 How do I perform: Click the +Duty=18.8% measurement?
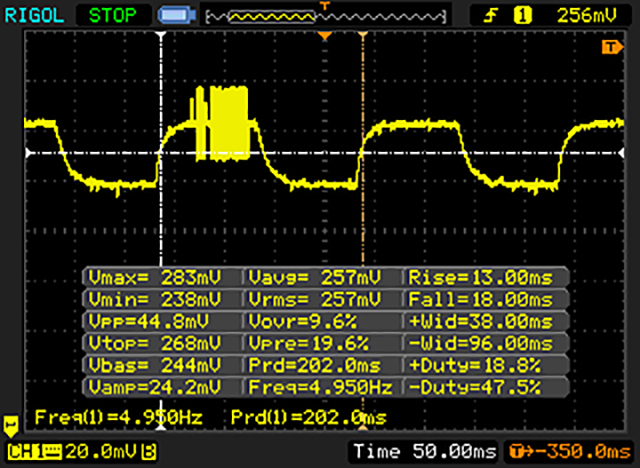click(x=486, y=364)
